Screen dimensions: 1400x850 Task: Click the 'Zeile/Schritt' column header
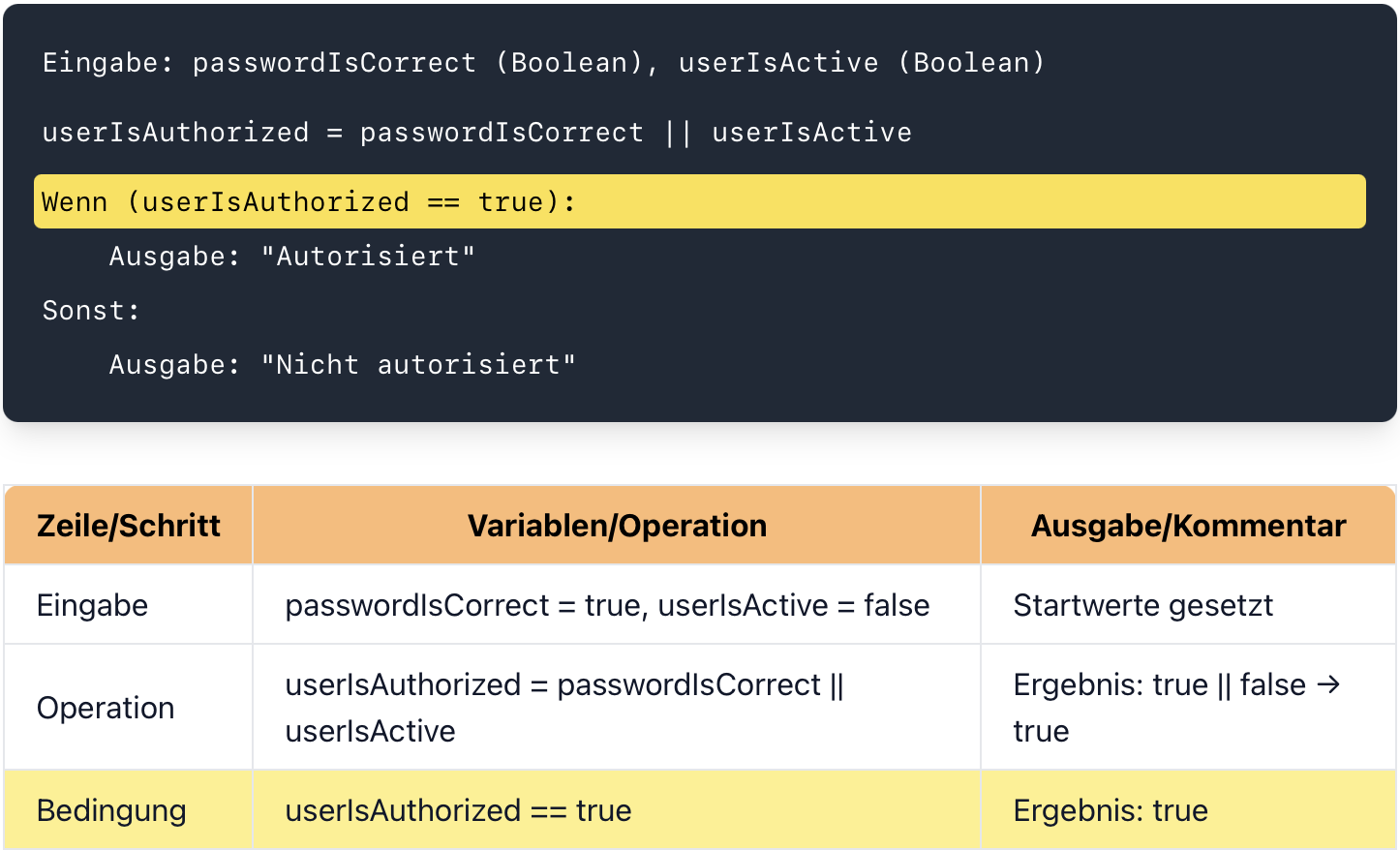129,525
